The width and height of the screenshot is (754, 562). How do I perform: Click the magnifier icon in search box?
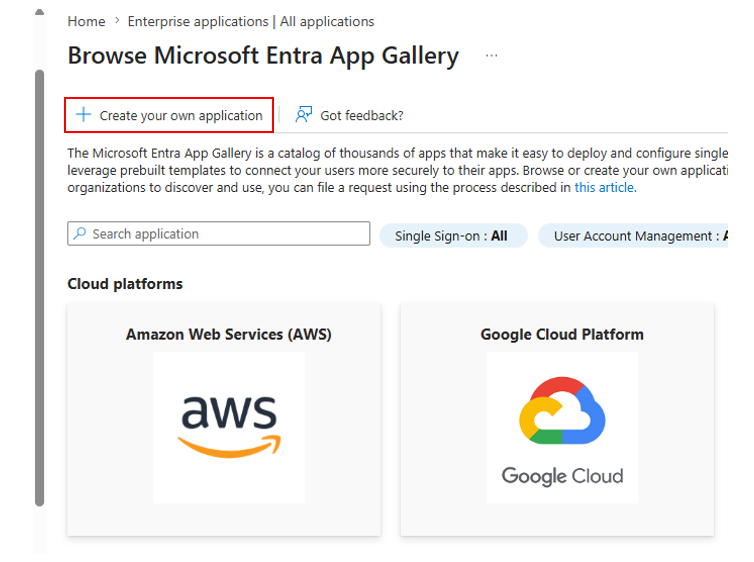click(80, 233)
